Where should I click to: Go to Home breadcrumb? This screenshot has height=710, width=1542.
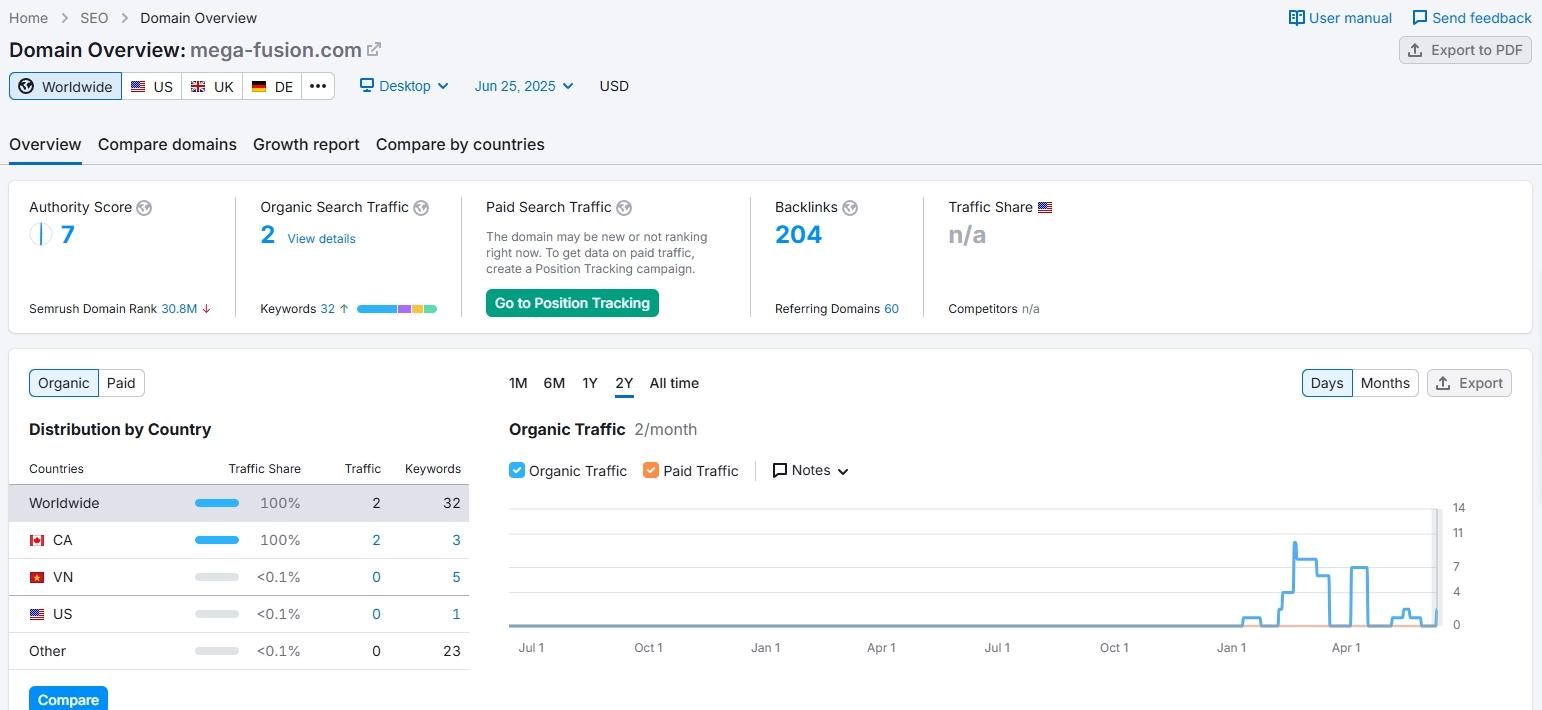click(x=28, y=18)
